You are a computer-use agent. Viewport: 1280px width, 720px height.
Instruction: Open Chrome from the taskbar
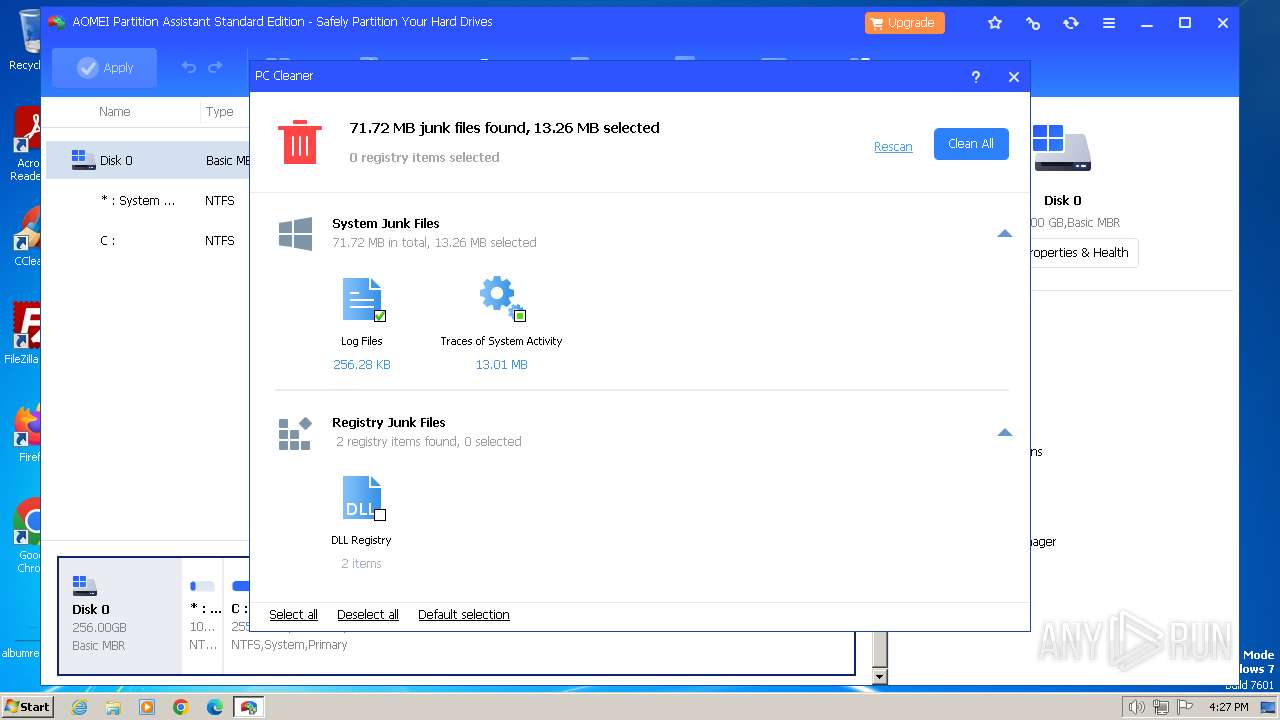[x=181, y=707]
